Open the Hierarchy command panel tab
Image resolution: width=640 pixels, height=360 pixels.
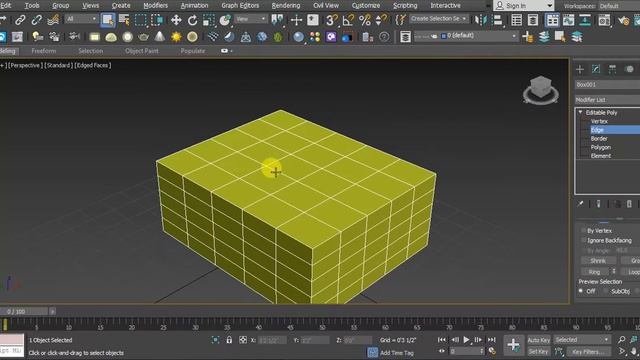point(612,69)
